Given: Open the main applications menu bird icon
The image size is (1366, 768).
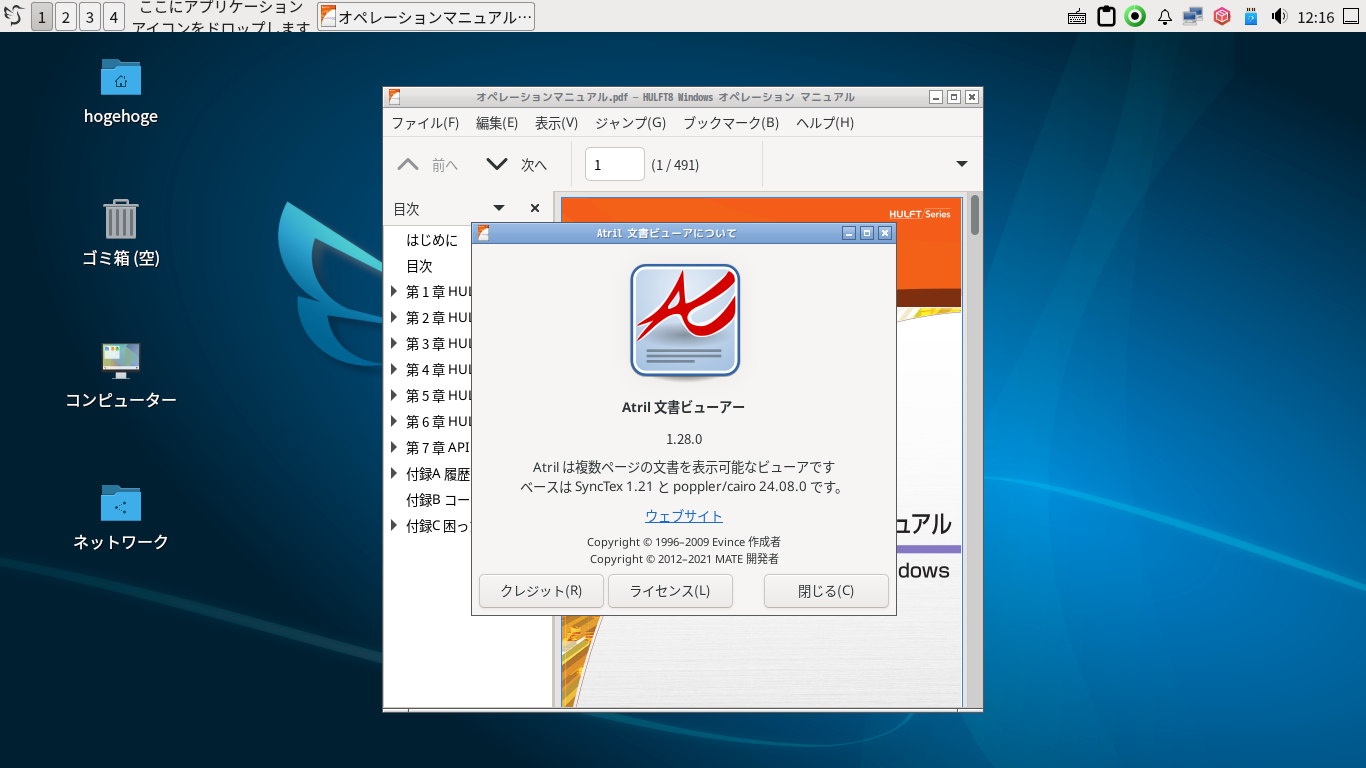Looking at the screenshot, I should click(14, 16).
